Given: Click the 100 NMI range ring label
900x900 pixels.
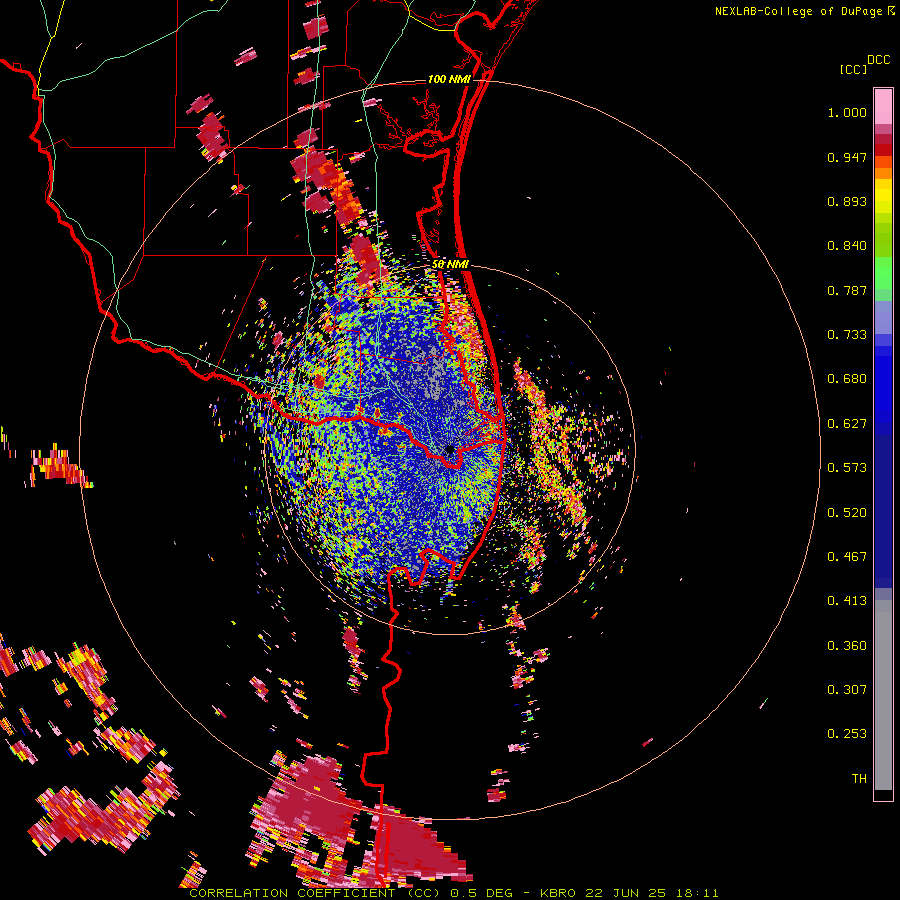Looking at the screenshot, I should point(448,79).
